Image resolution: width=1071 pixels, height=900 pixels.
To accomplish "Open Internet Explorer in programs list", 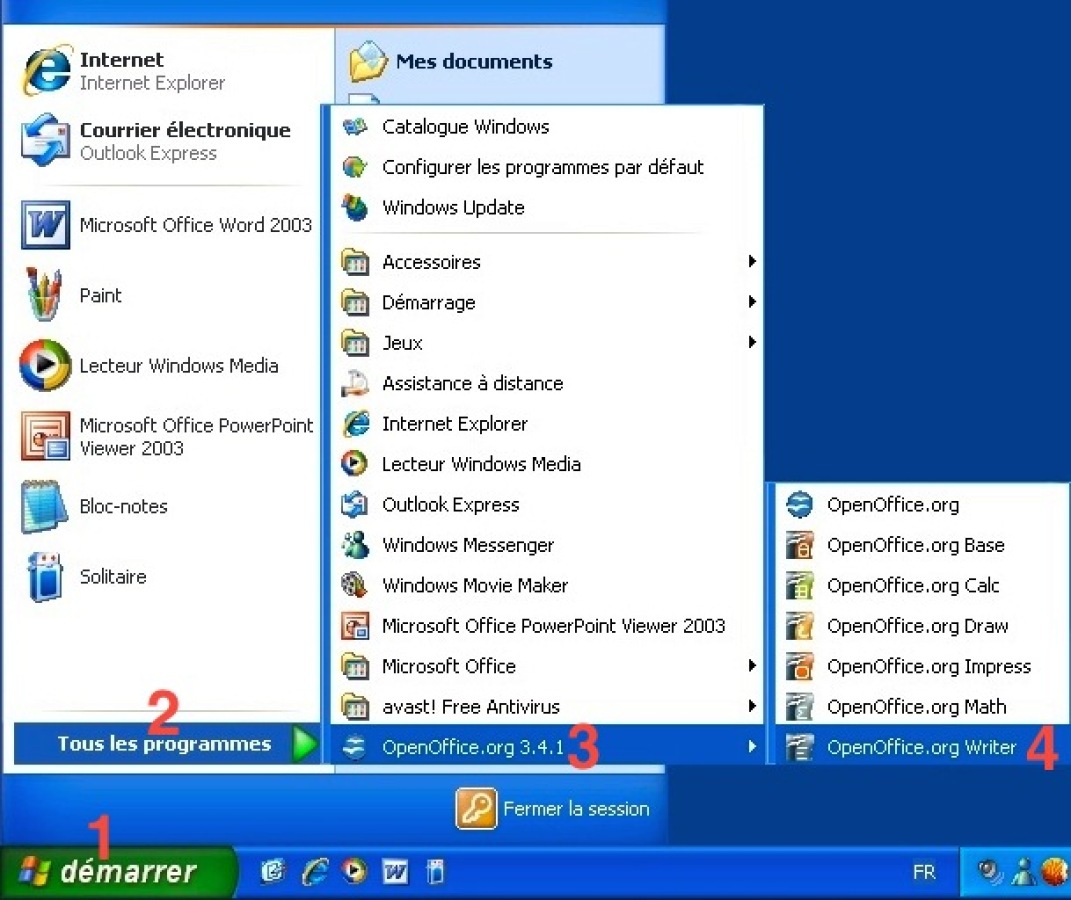I will (x=546, y=423).
